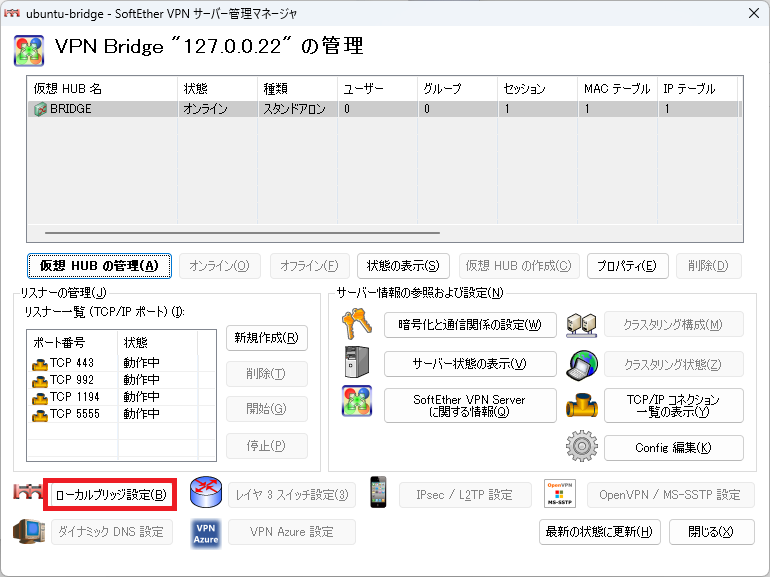Select TCP 443 listener entry

pos(72,362)
